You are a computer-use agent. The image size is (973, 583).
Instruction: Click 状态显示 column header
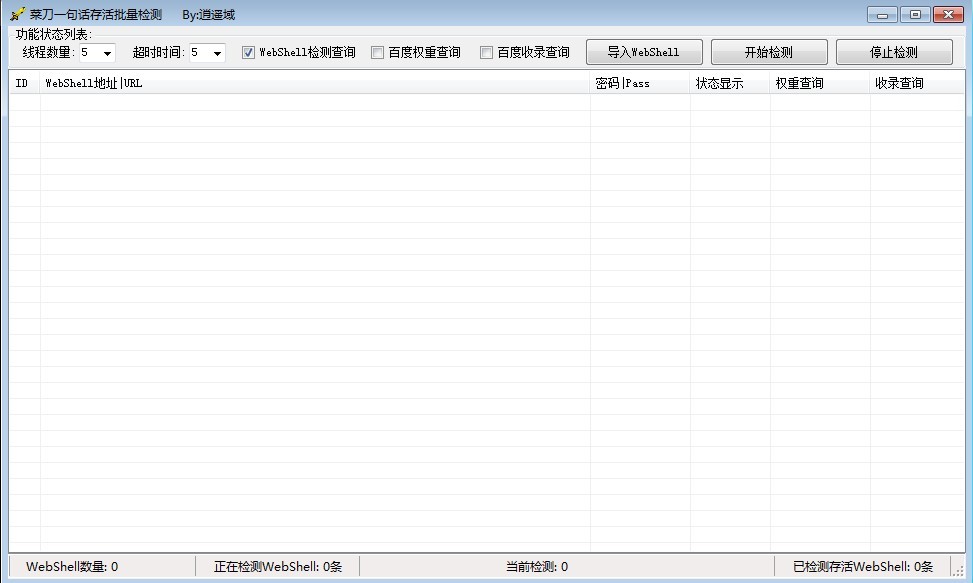tap(730, 83)
